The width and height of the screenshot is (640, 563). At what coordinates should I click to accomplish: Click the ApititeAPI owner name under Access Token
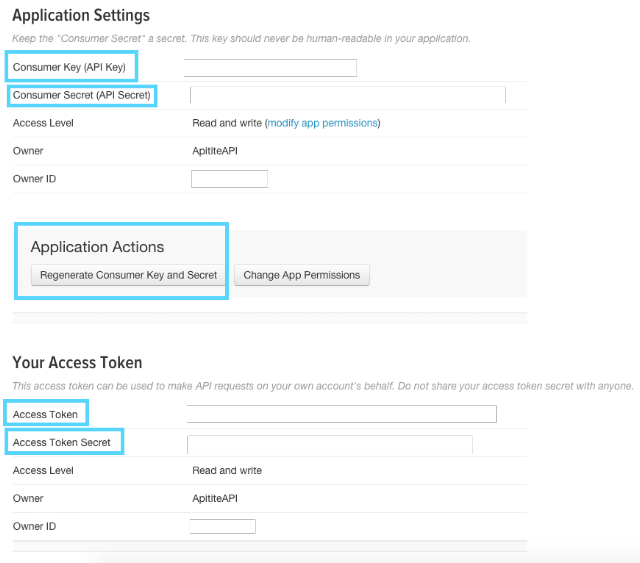coord(215,498)
